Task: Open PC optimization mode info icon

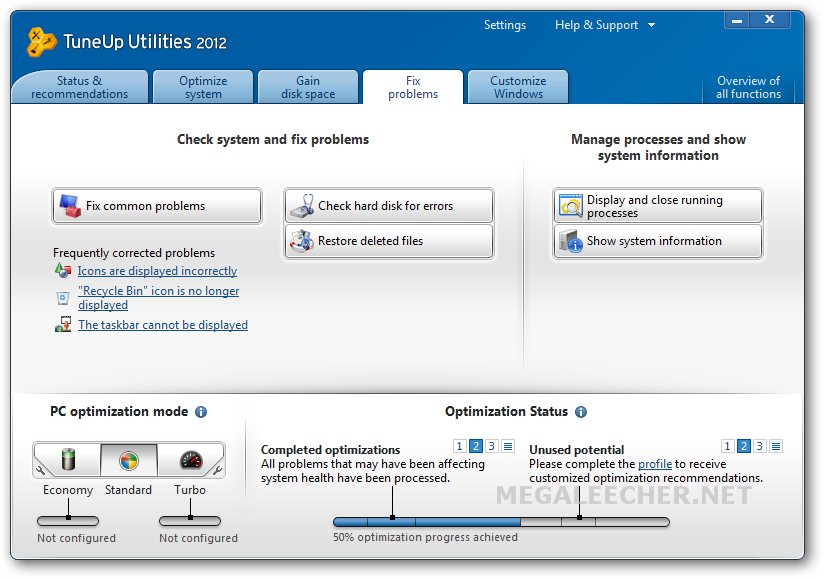Action: pos(201,412)
